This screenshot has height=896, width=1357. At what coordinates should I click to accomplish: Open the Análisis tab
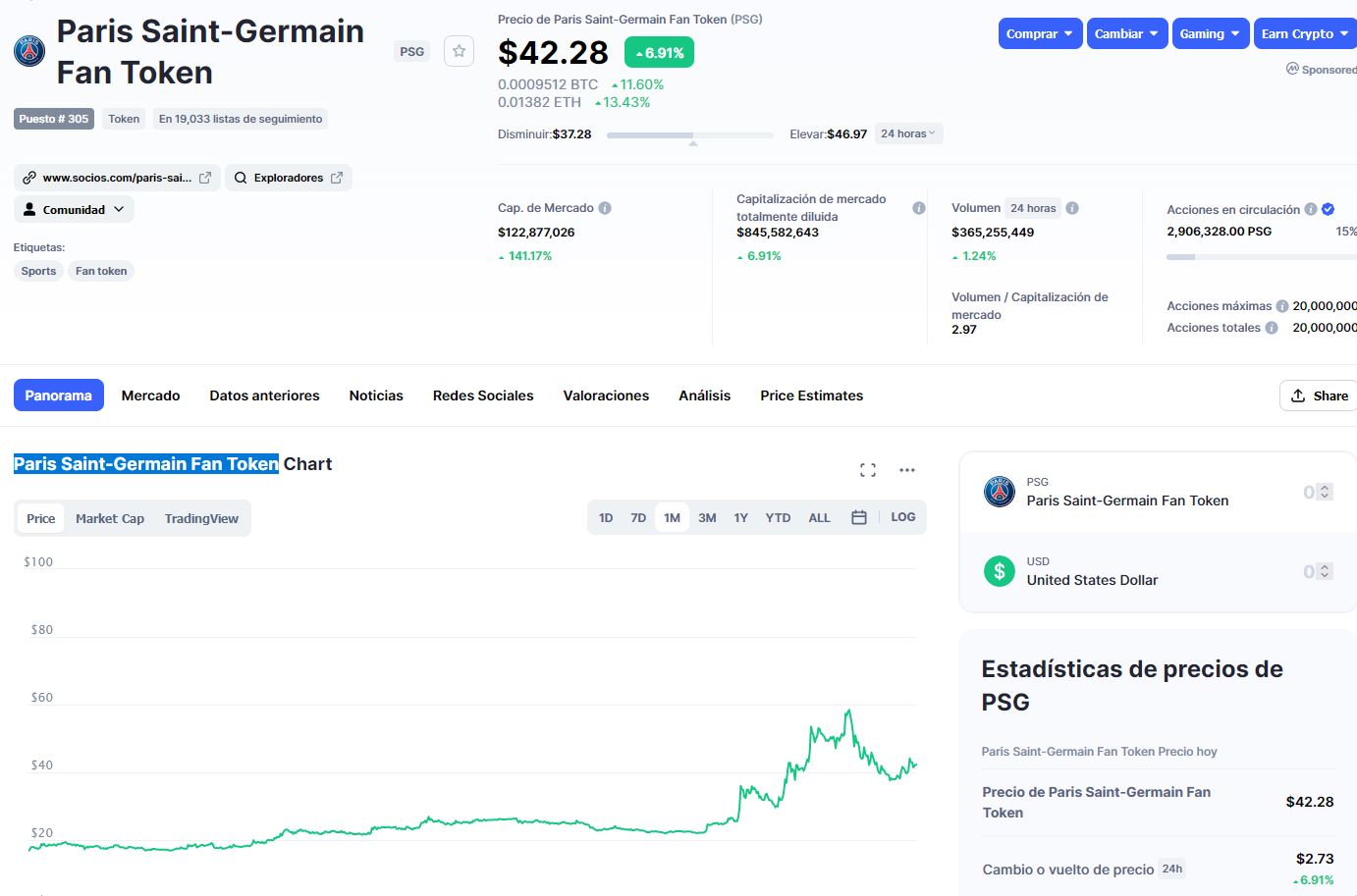(705, 395)
